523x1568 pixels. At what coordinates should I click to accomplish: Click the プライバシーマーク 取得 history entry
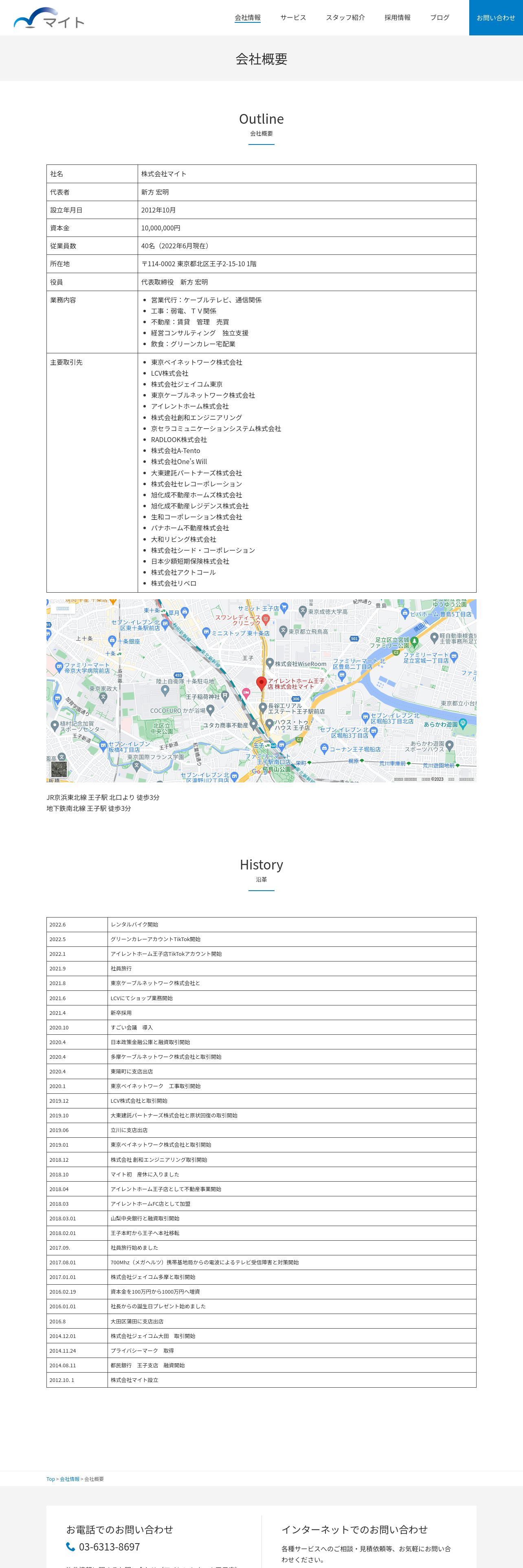pos(142,1351)
